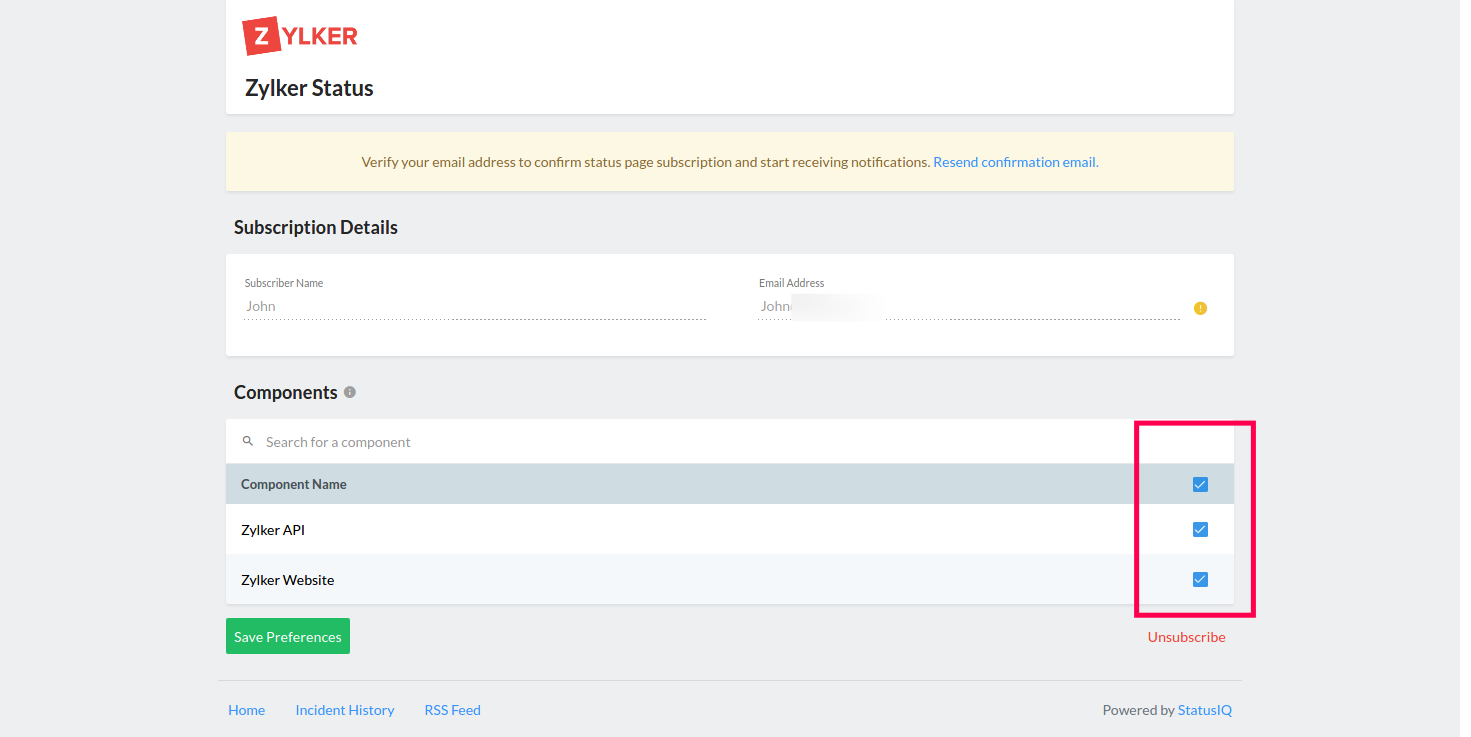Open the StatusIQ link
The height and width of the screenshot is (737, 1471).
point(1205,710)
